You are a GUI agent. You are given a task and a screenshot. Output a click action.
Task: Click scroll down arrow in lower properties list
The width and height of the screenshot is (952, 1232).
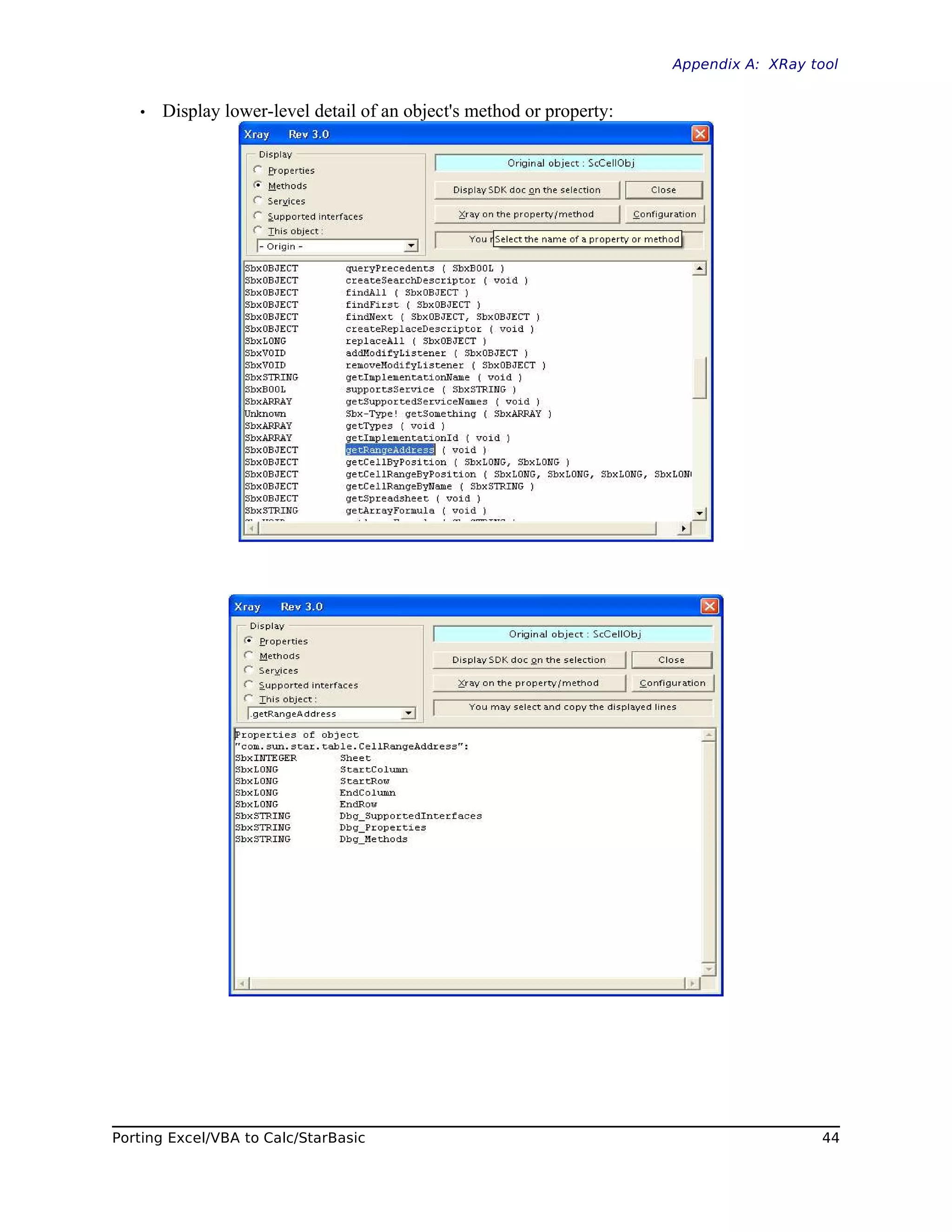[x=709, y=969]
